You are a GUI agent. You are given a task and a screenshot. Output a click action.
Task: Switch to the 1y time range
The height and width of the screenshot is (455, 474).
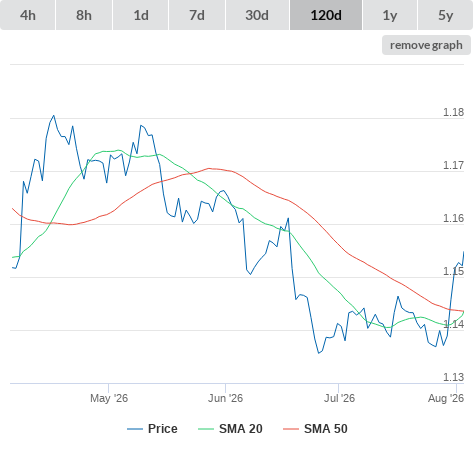(390, 15)
